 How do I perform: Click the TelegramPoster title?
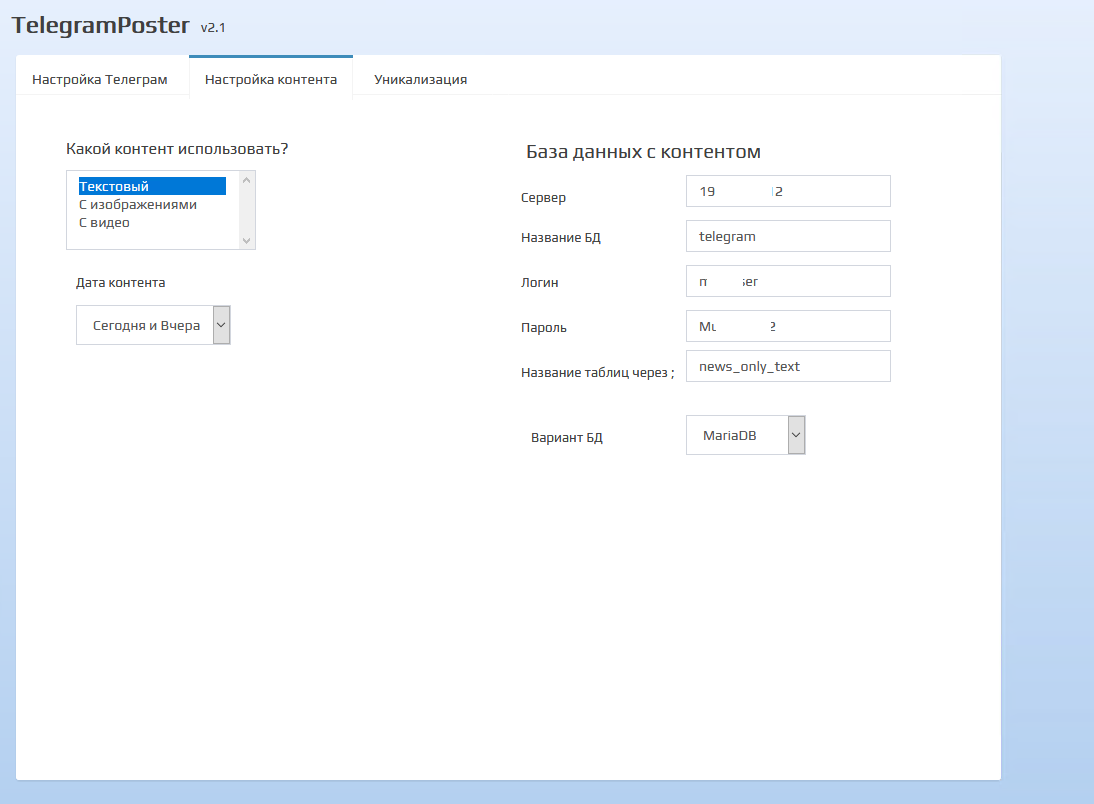click(100, 25)
